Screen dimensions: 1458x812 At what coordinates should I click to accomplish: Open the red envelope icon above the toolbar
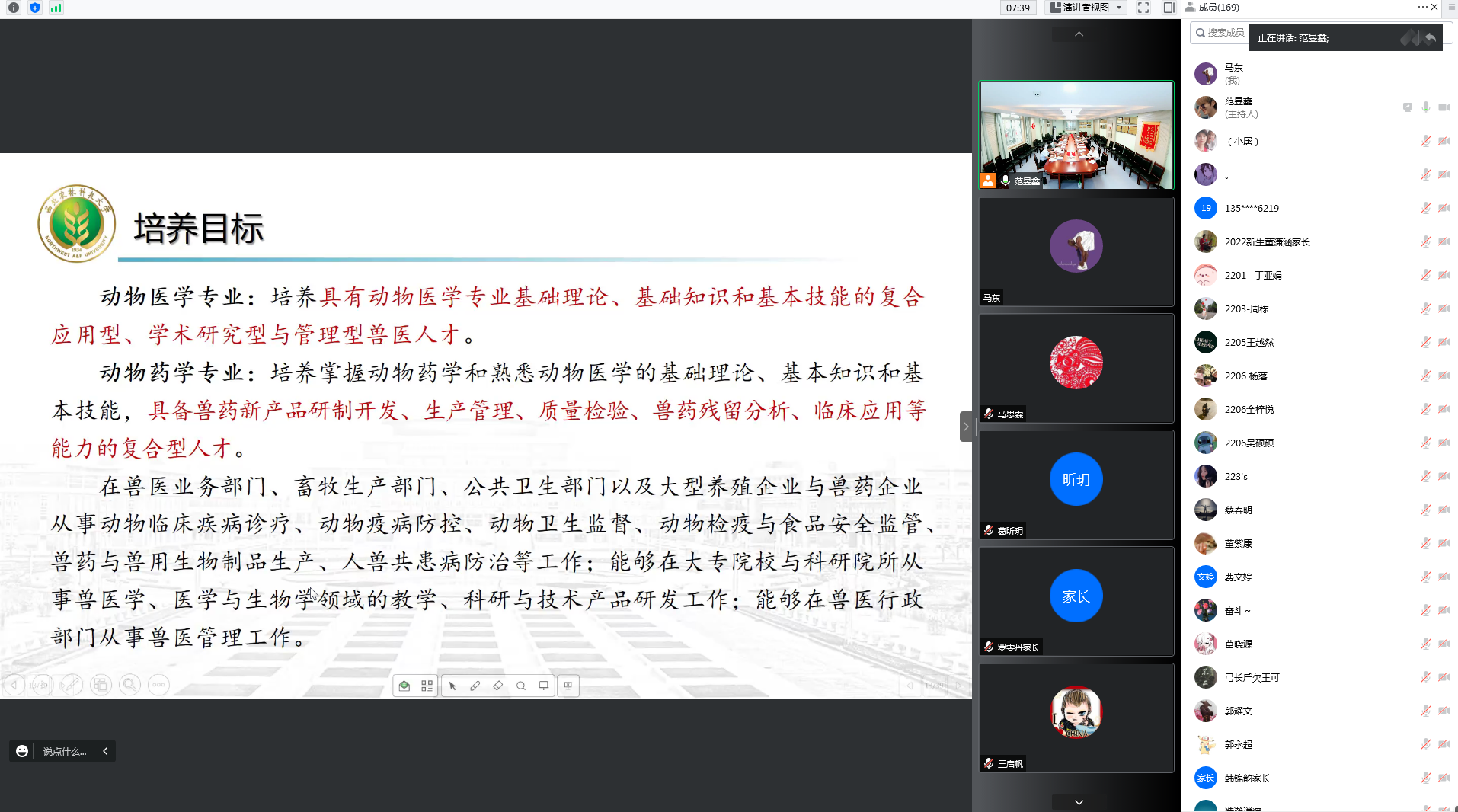404,686
